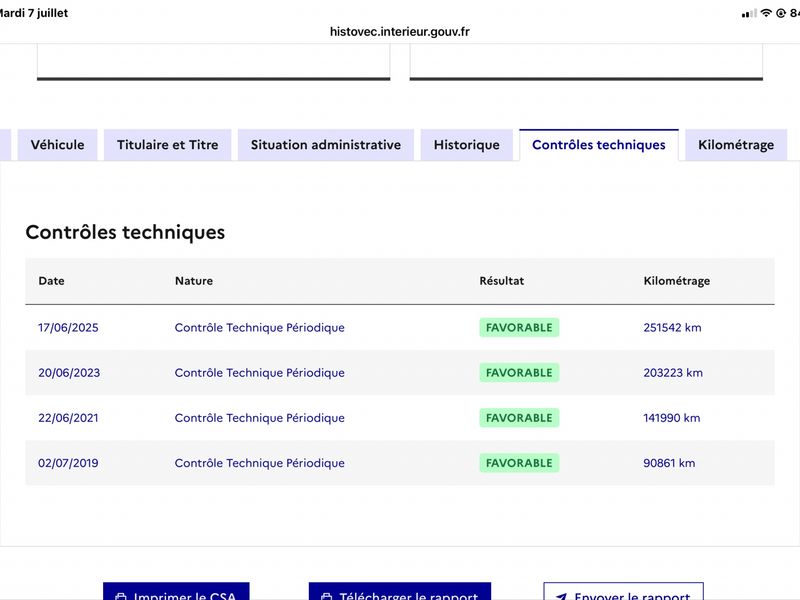Switch to the Kilométrage tab

click(x=736, y=145)
